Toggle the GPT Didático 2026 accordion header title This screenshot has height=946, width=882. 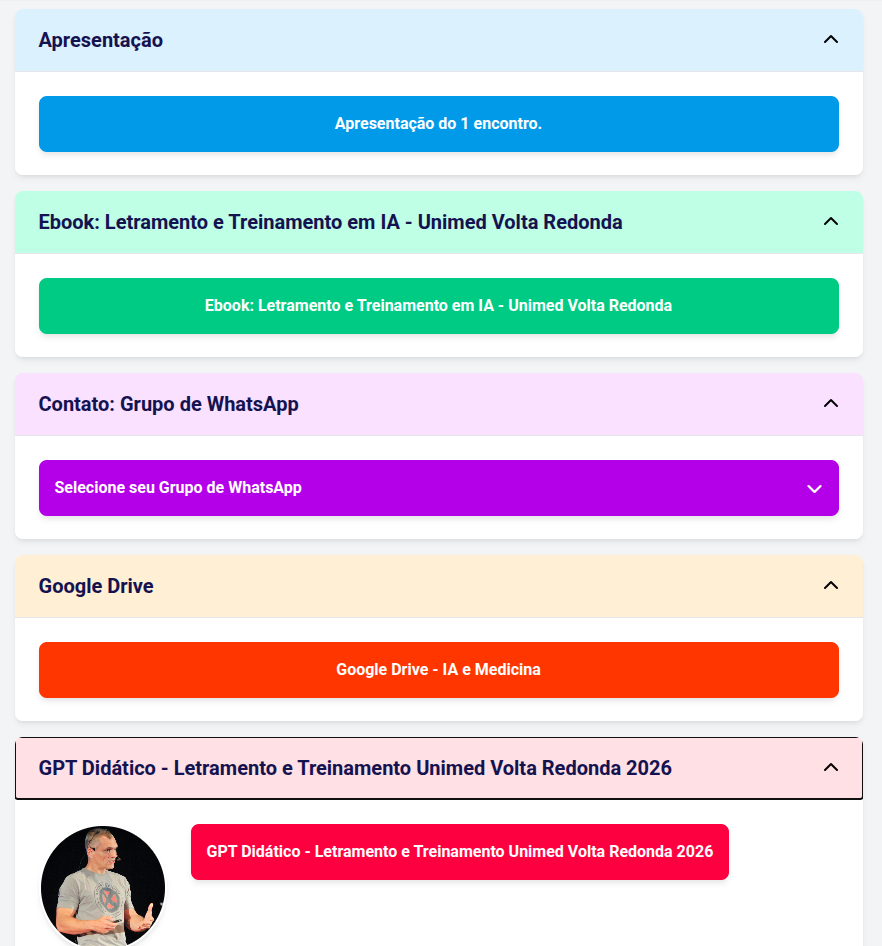point(355,768)
